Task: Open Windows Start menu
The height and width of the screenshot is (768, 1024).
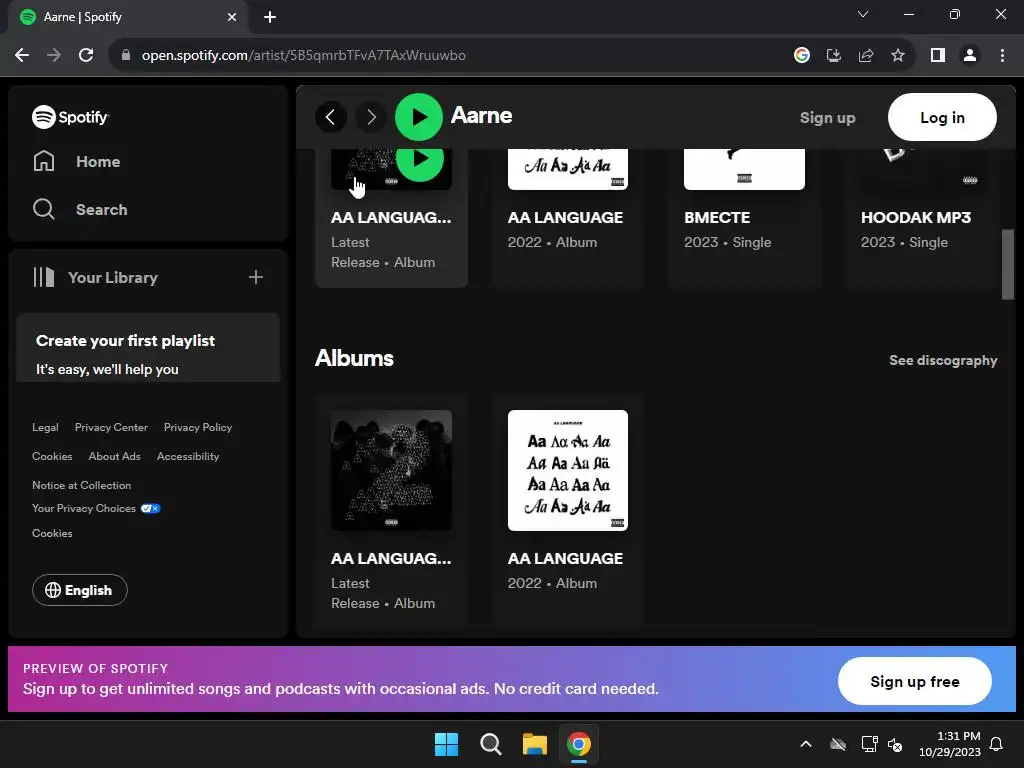Action: (447, 744)
